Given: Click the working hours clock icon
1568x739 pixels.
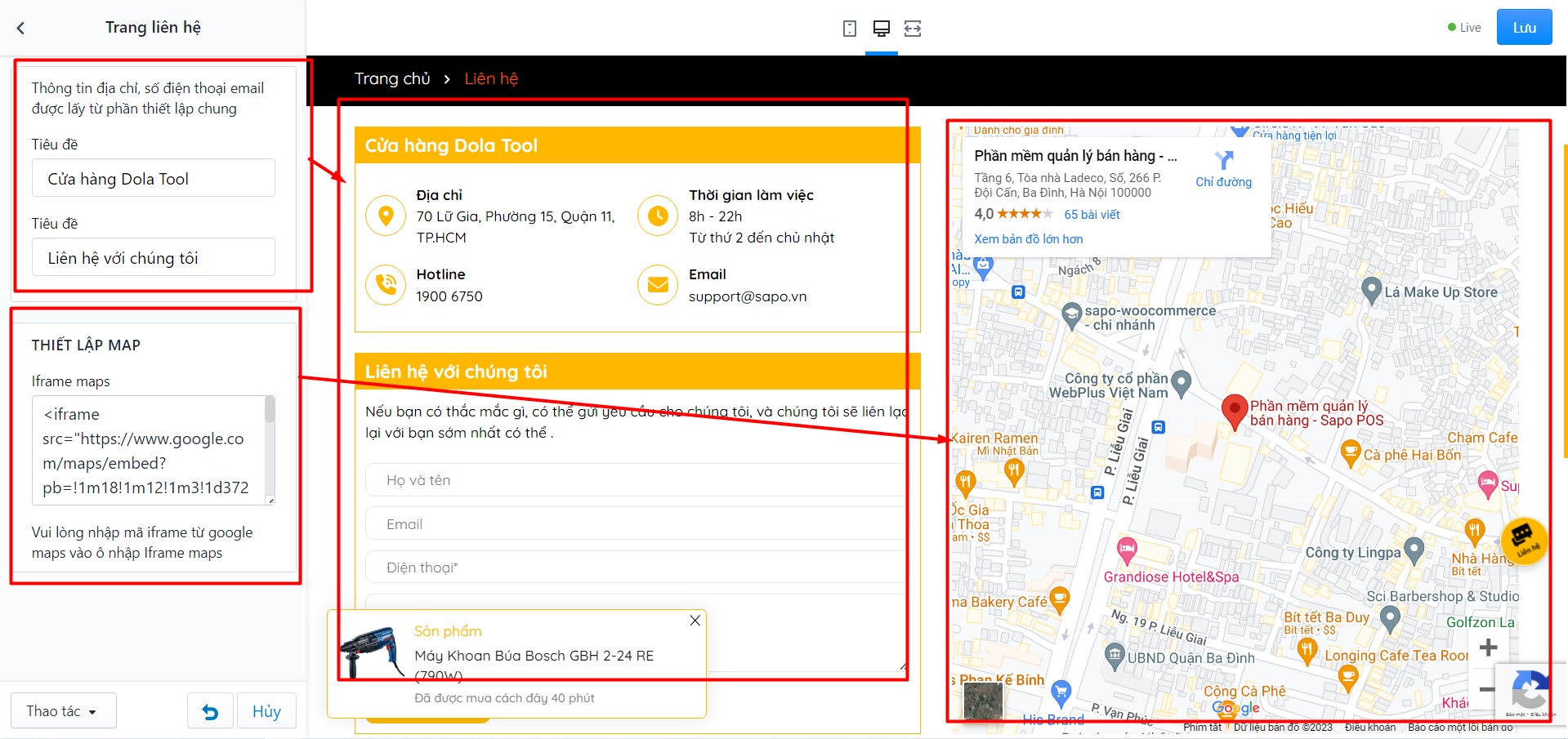Looking at the screenshot, I should tap(658, 216).
